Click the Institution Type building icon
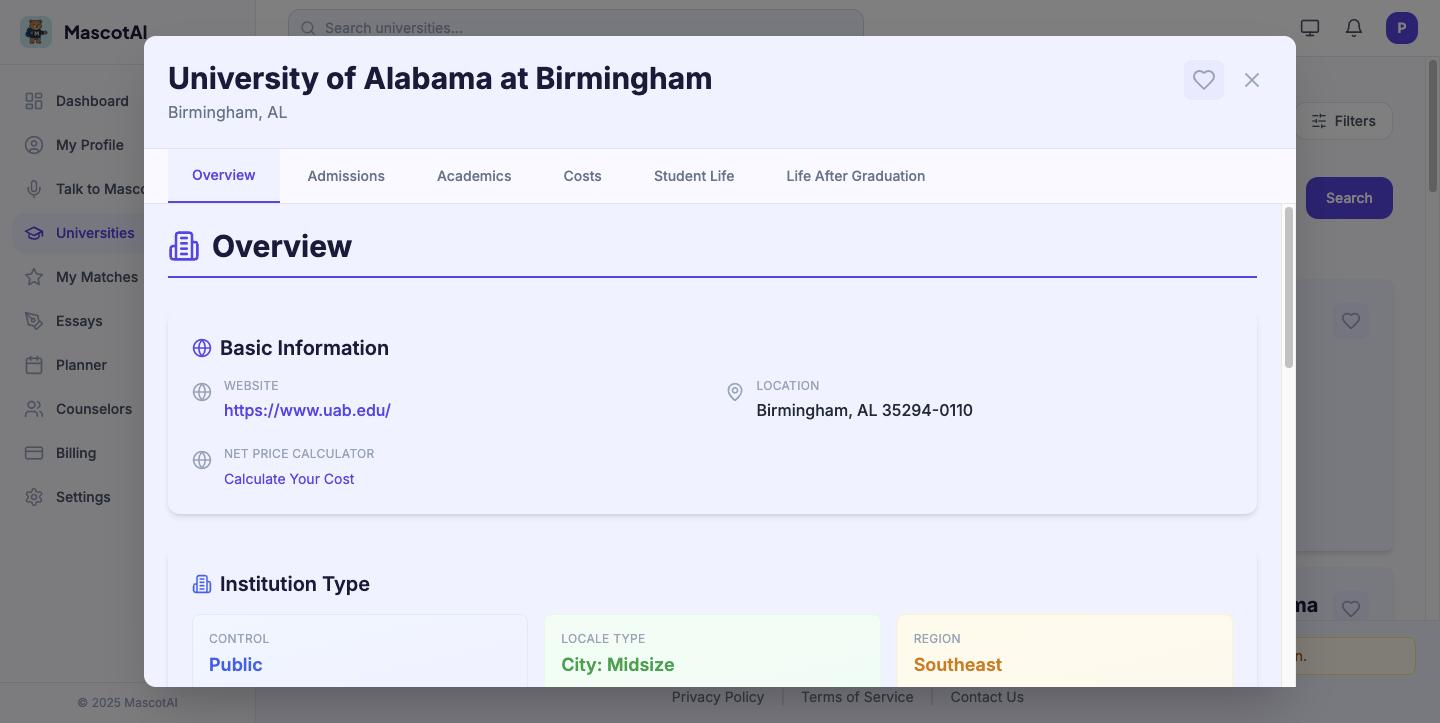 (x=202, y=584)
